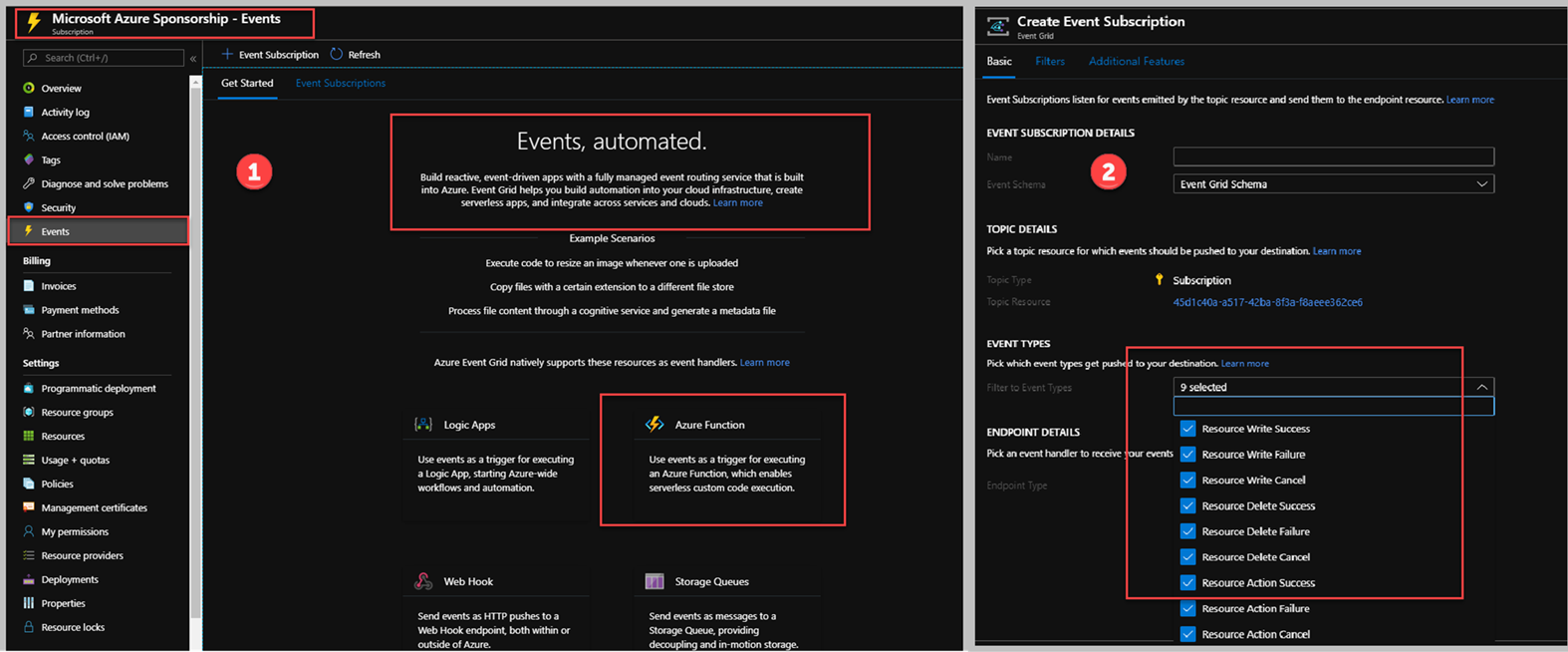Click the Web Hook handler icon
This screenshot has height=652, width=1568.
click(423, 581)
